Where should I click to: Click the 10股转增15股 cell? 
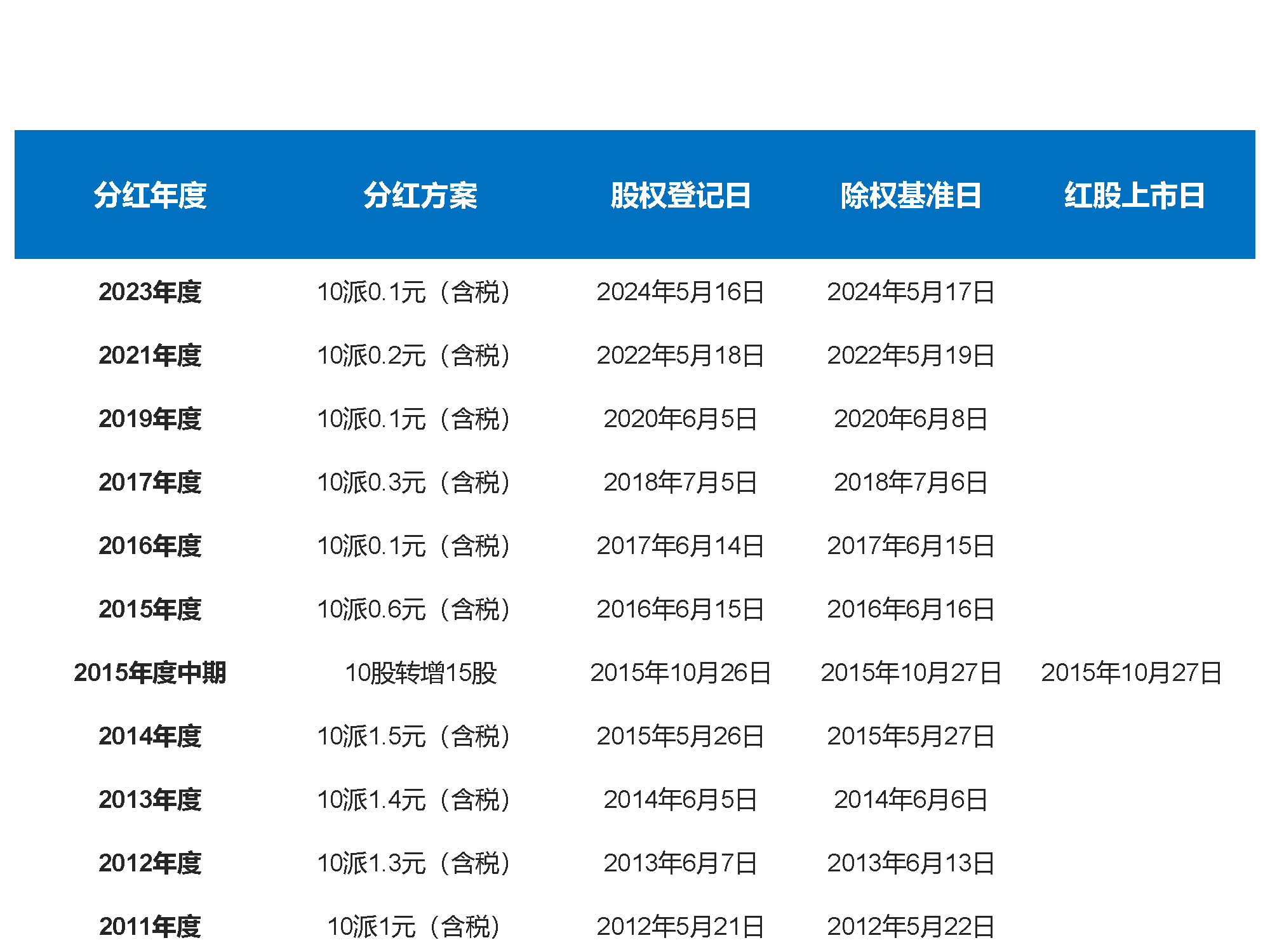[x=420, y=673]
